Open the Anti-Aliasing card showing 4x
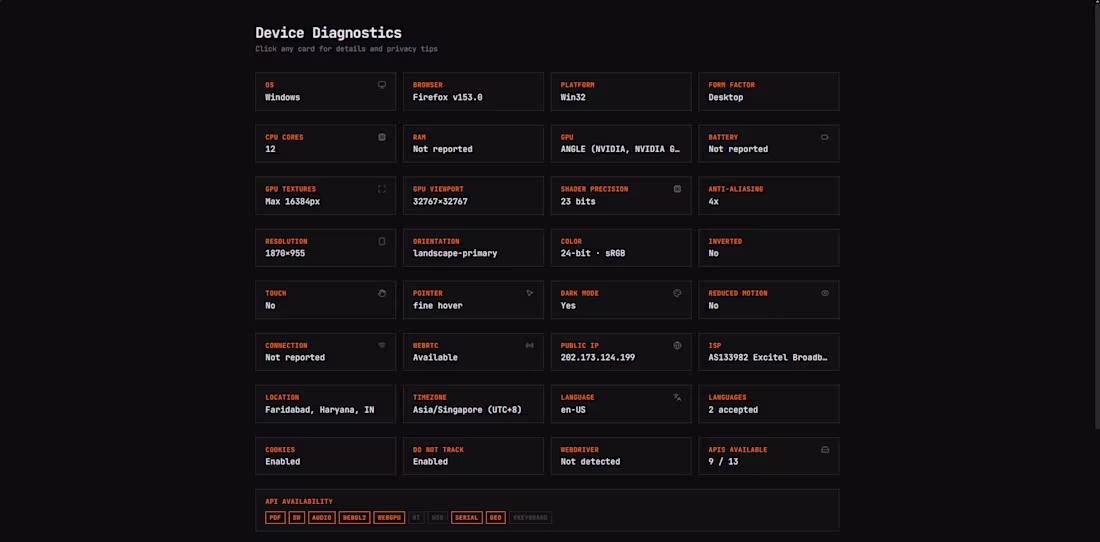Viewport: 1100px width, 542px height. pyautogui.click(x=769, y=196)
